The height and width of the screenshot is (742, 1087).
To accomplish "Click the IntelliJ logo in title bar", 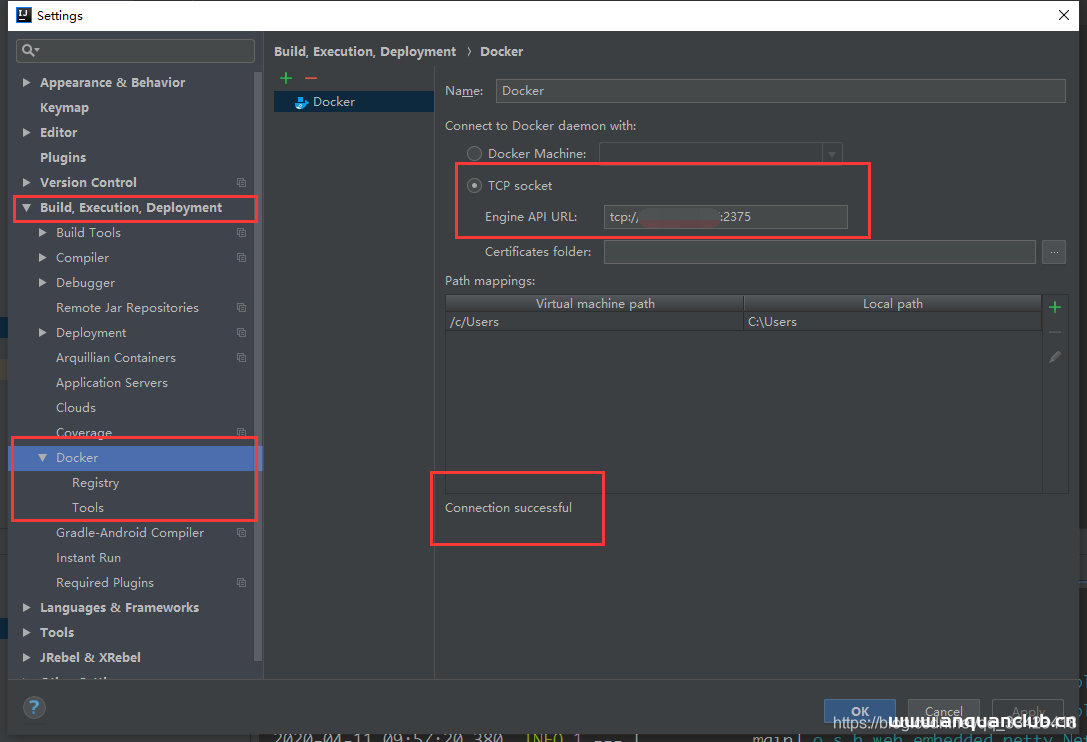I will 24,15.
